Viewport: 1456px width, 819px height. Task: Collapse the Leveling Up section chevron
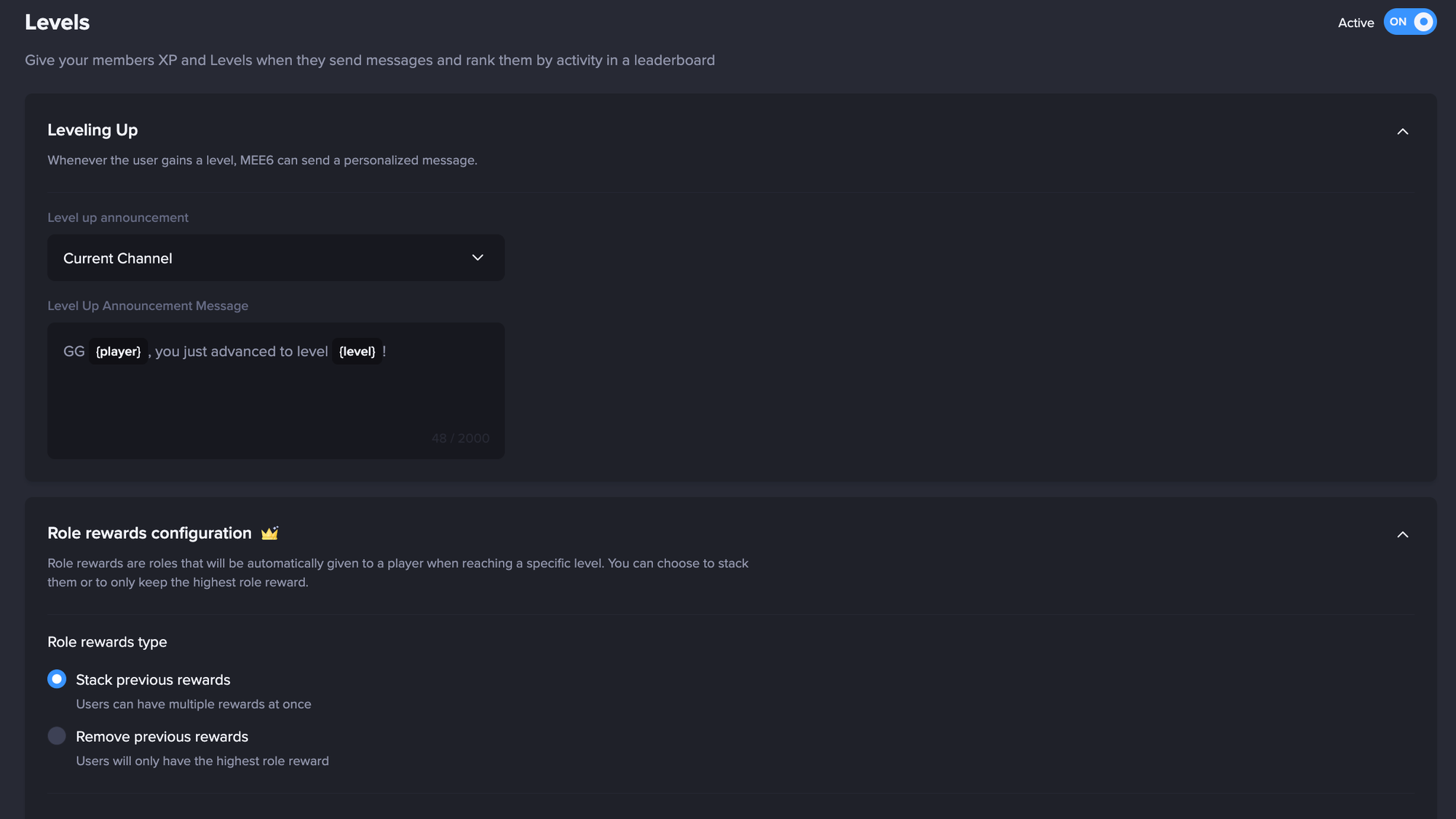1402,132
